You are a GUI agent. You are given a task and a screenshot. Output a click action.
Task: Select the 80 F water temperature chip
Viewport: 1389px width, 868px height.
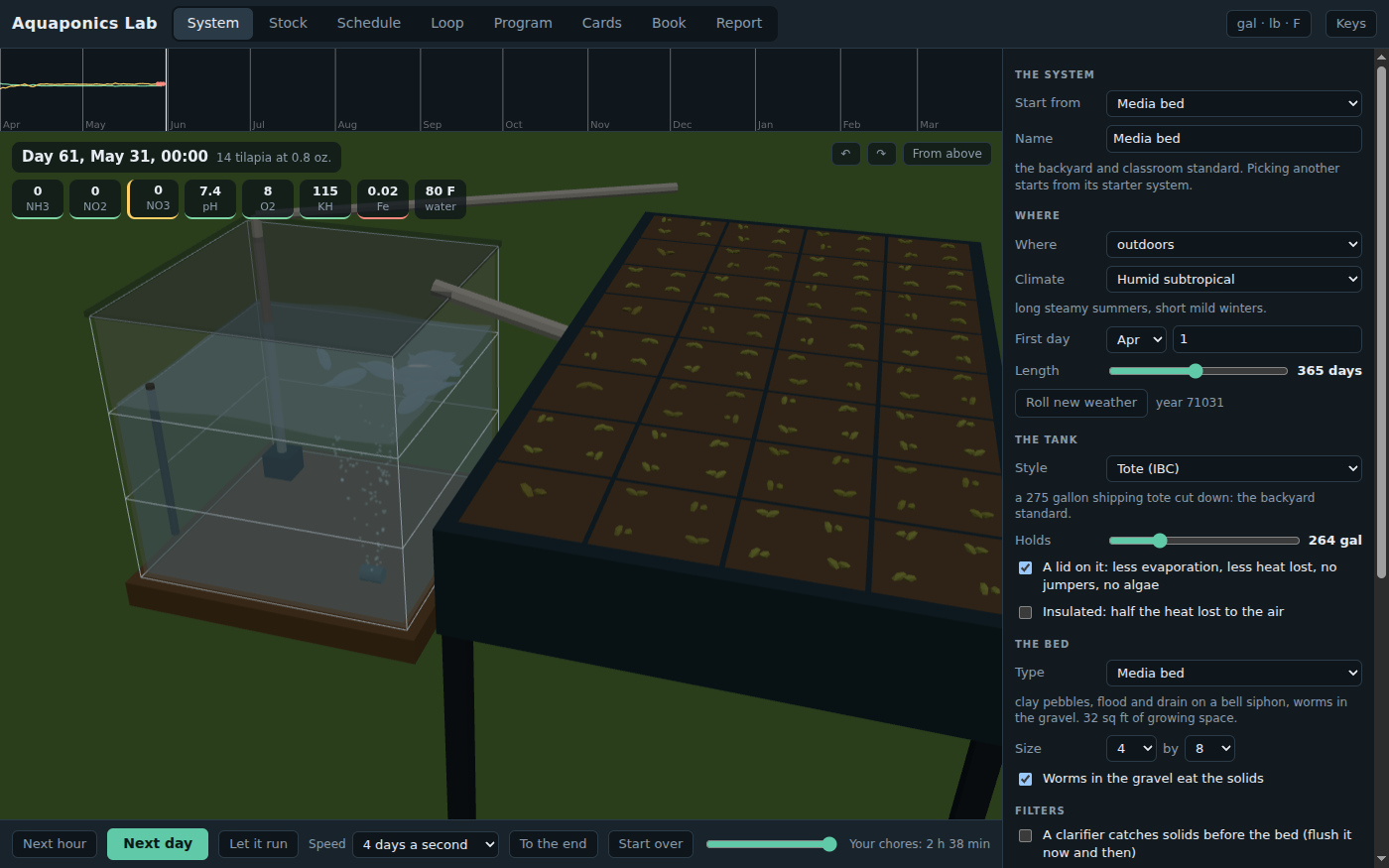coord(441,198)
